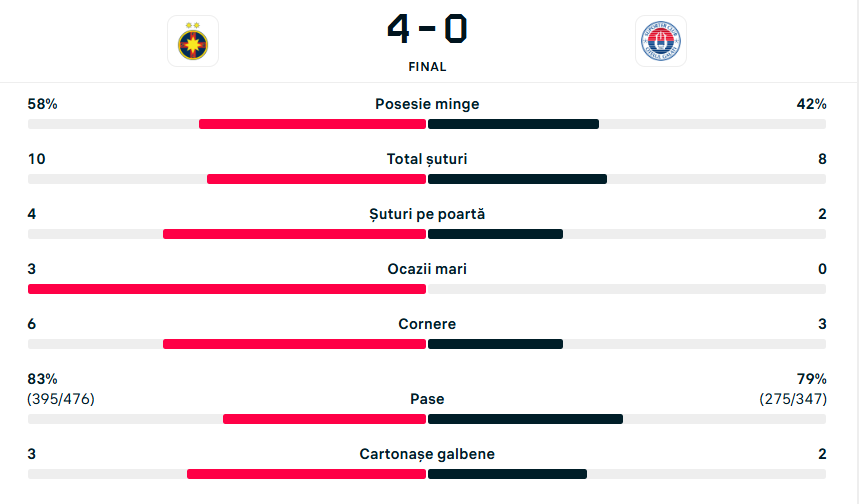Image resolution: width=859 pixels, height=504 pixels.
Task: Click the dark 42% possession bar
Action: coord(513,124)
